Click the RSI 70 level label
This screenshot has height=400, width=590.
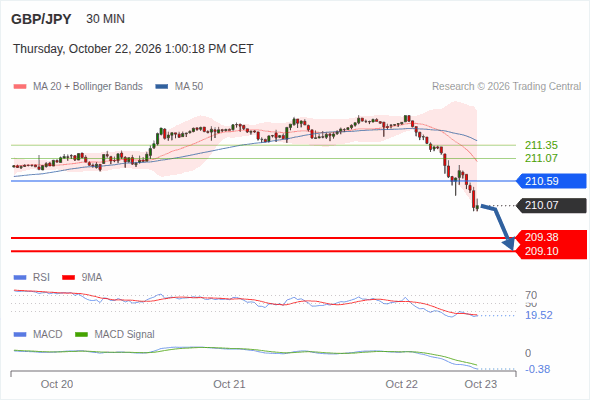pos(531,295)
